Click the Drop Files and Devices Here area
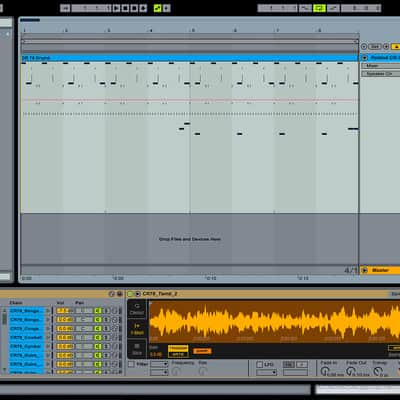Screen dimensions: 400x400 tap(189, 239)
